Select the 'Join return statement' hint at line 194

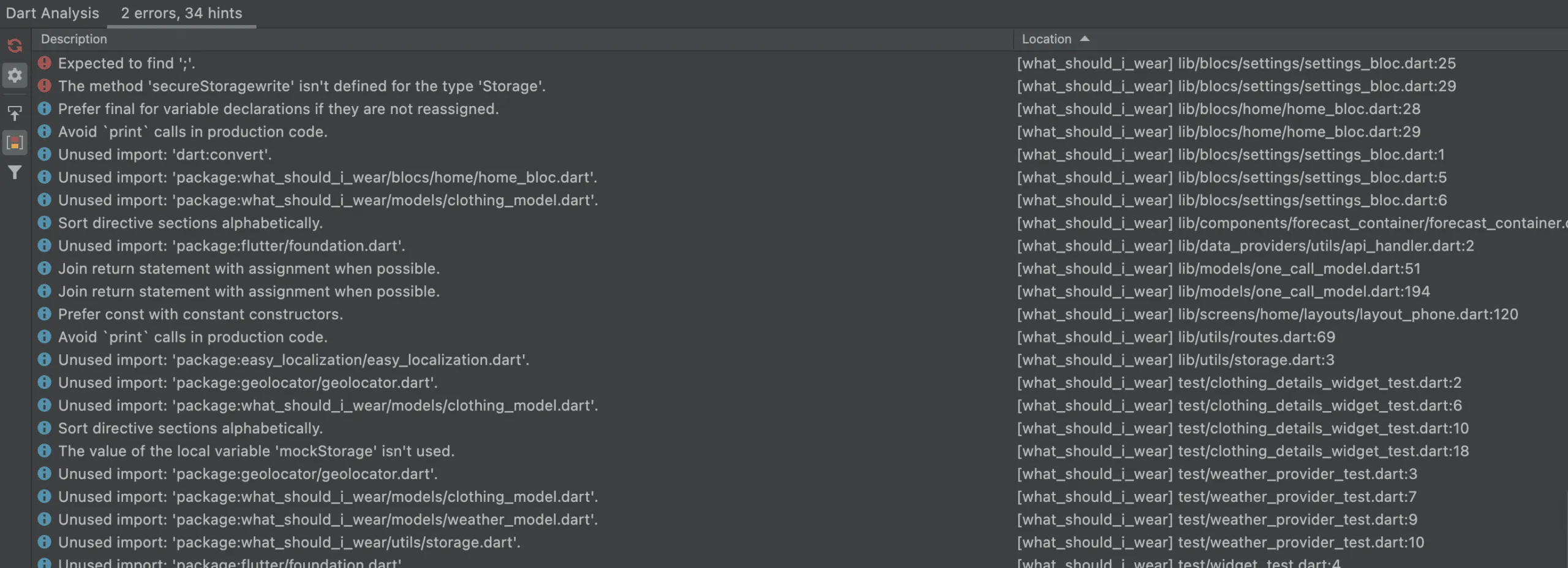click(249, 292)
